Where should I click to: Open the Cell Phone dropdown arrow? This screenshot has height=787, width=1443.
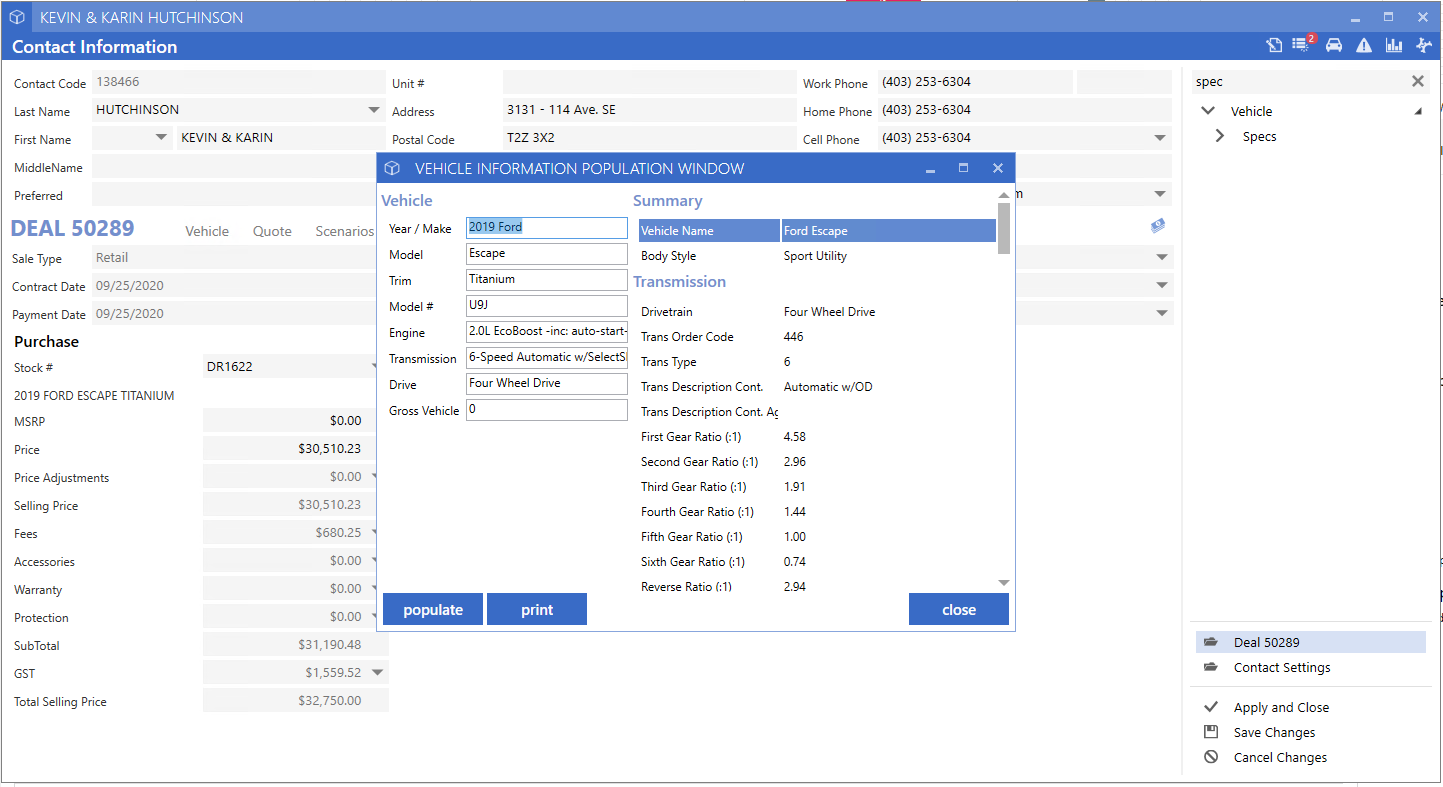pos(1160,138)
